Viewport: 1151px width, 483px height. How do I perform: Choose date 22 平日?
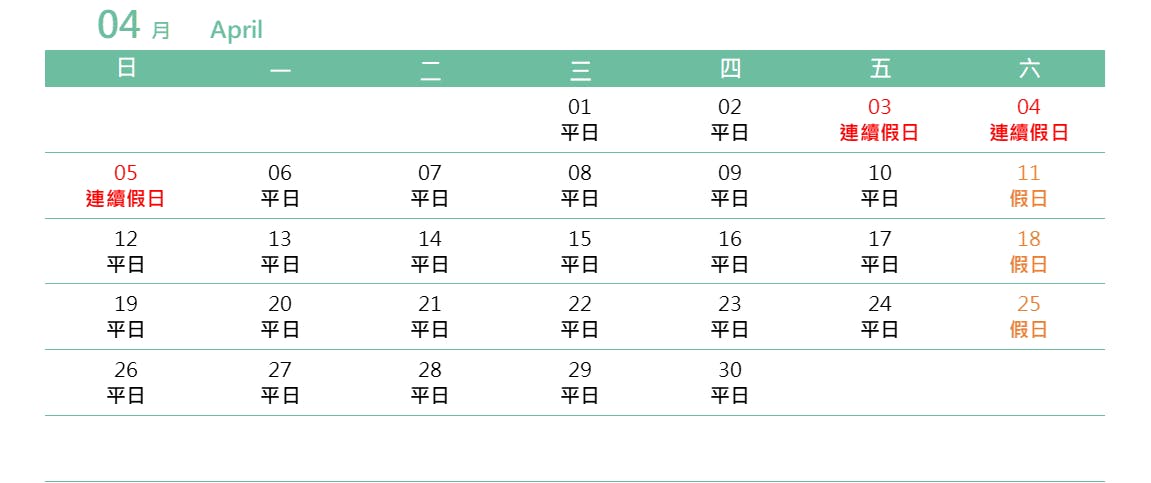pos(579,316)
